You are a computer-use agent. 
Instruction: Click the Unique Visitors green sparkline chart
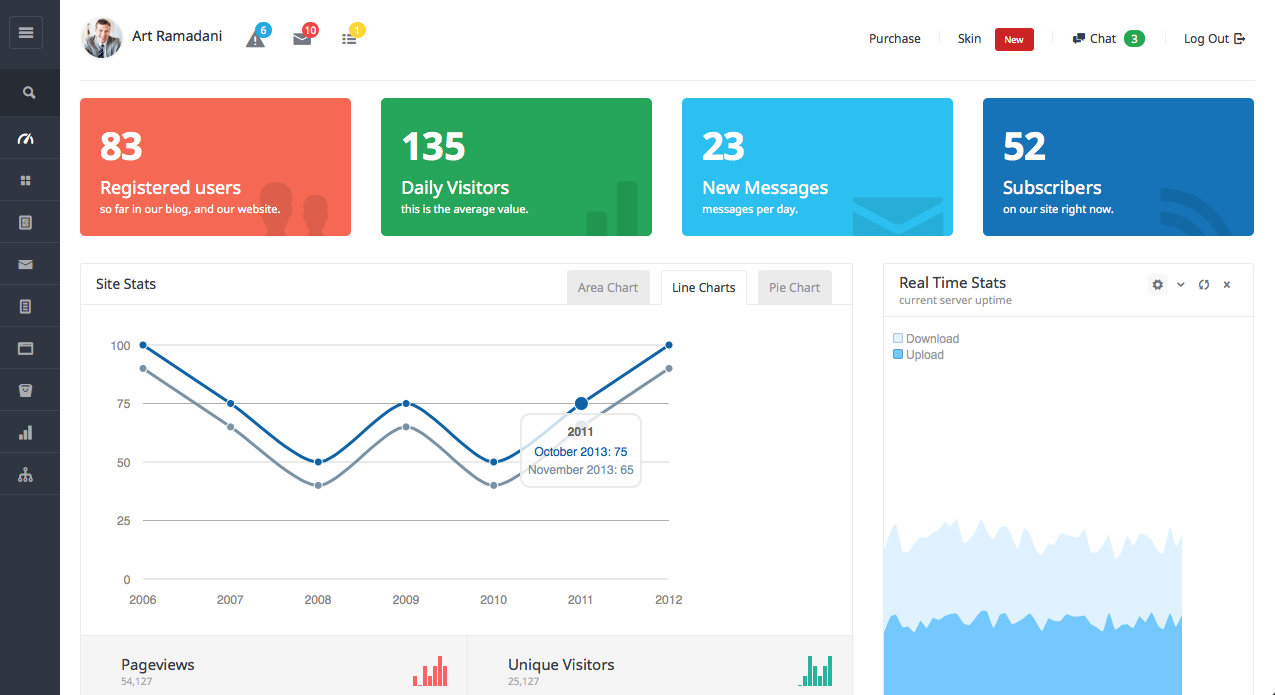(x=816, y=671)
